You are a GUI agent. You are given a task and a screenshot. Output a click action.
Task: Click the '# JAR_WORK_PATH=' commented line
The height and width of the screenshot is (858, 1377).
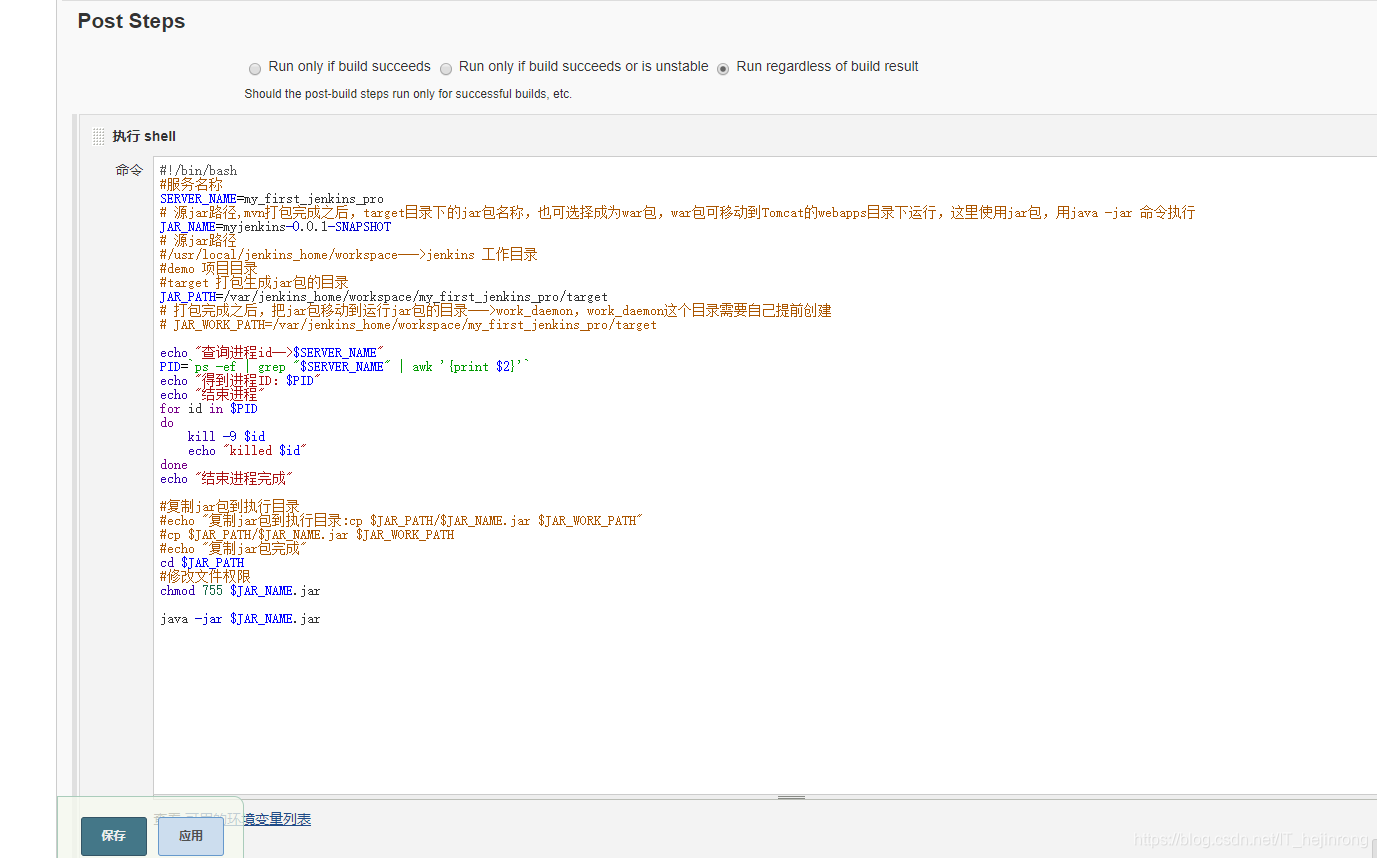[x=409, y=325]
